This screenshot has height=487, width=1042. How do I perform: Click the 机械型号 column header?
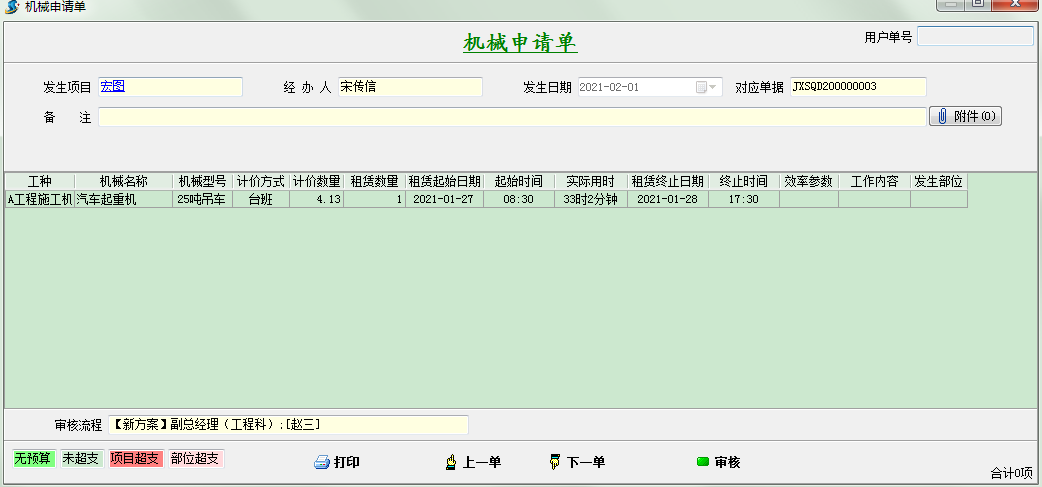202,181
